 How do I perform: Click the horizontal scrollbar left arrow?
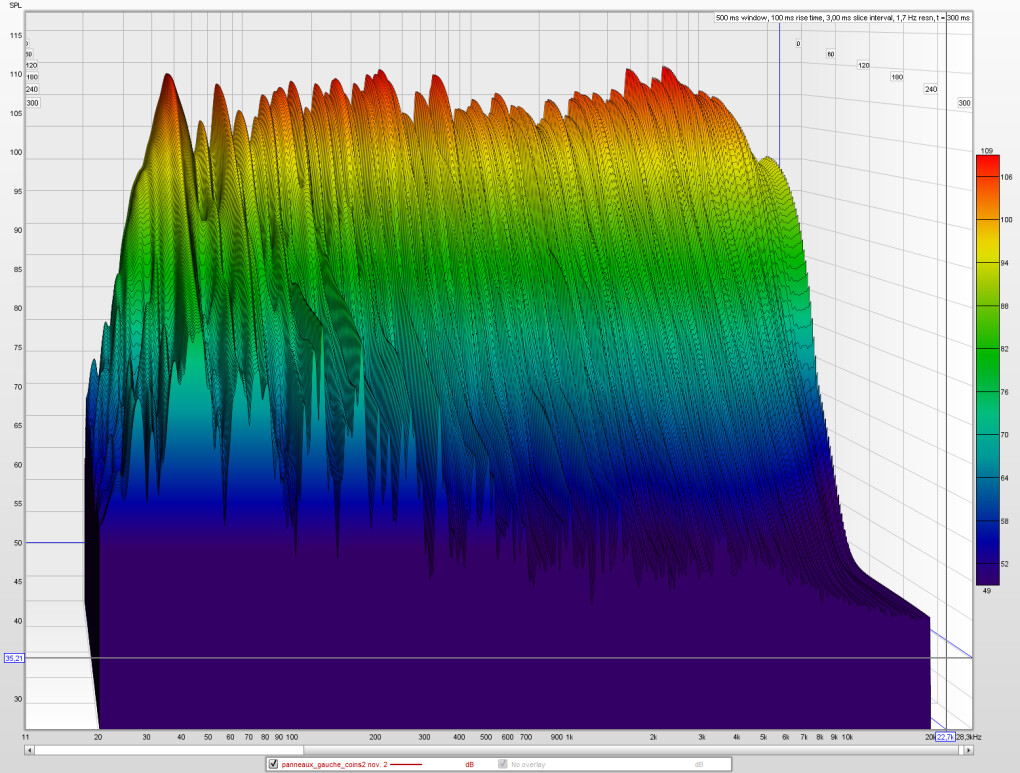30,749
